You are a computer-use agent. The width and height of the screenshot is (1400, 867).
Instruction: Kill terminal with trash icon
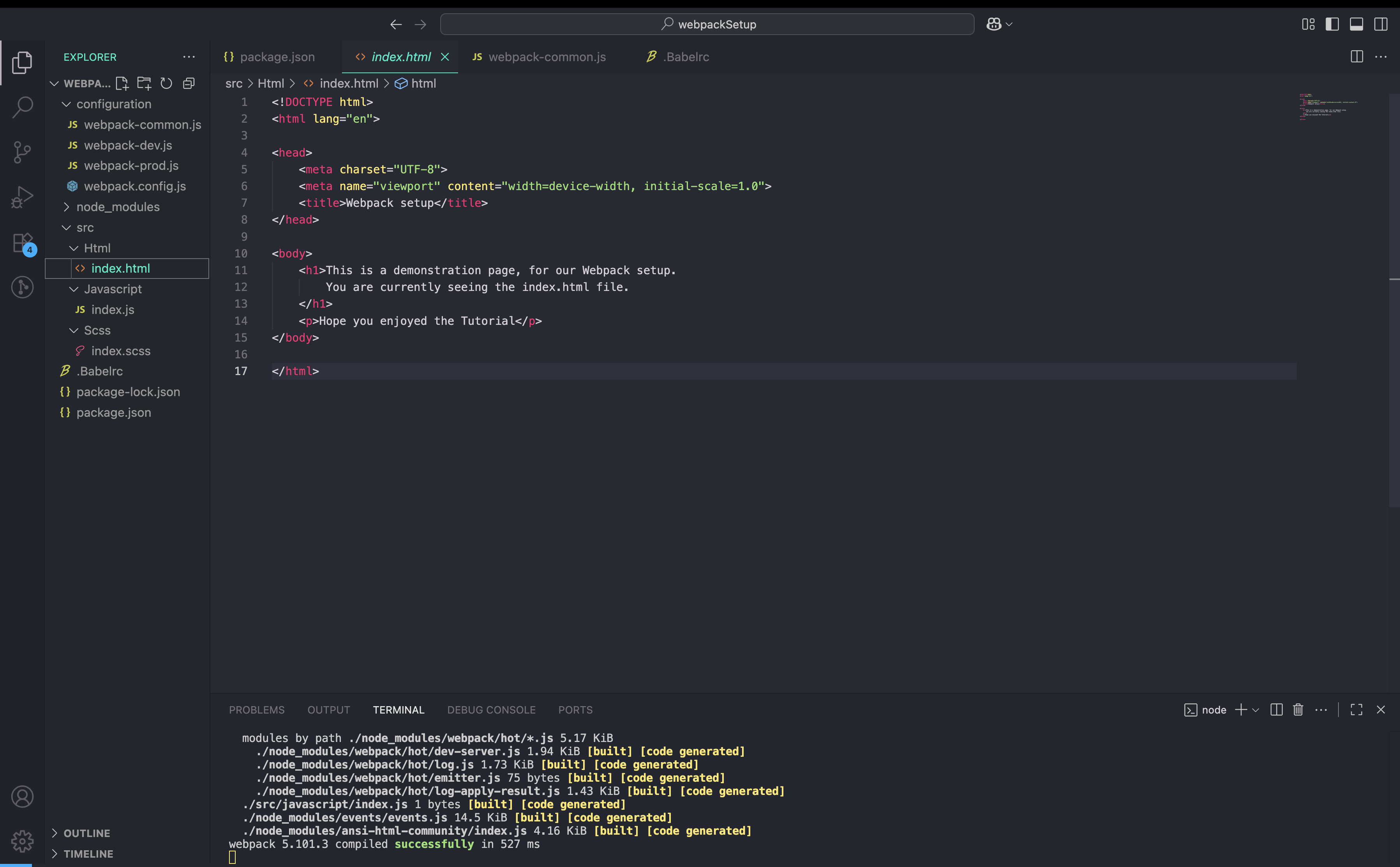tap(1299, 710)
